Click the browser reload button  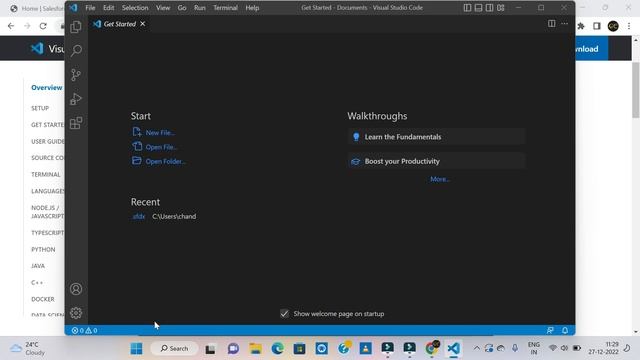(x=43, y=26)
